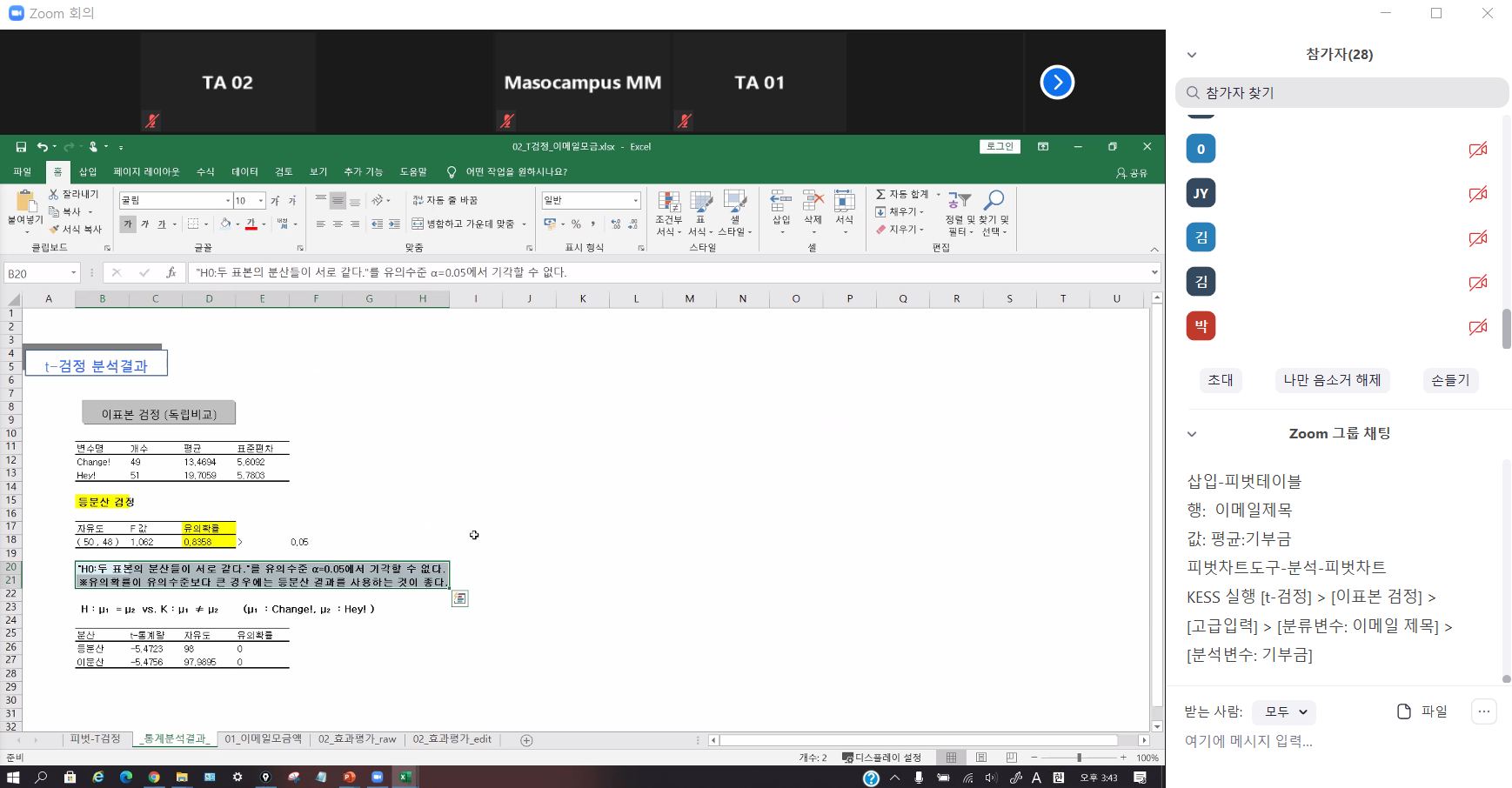Click the Excel zoom level slider
The image size is (1512, 788).
pos(1079,758)
